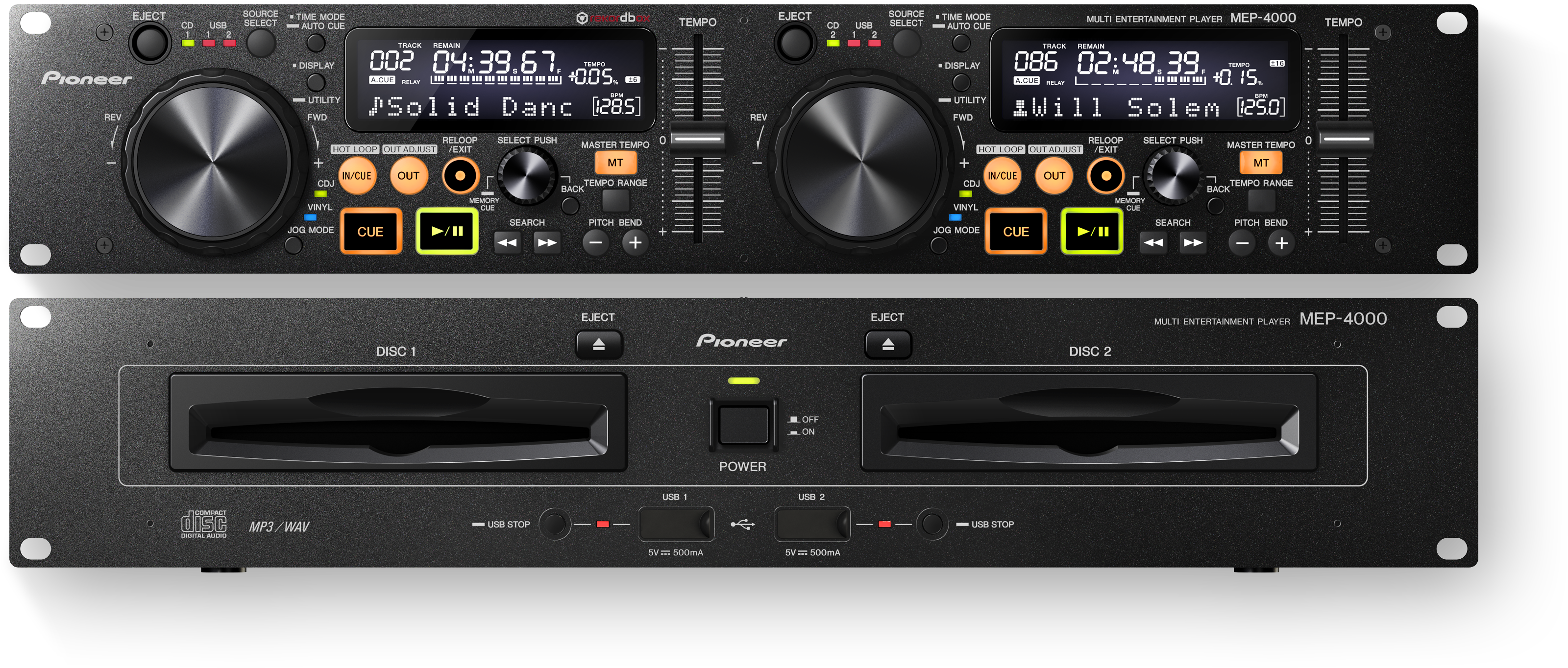Click right deck rewind search button
Viewport: 1568px width, 668px height.
pyautogui.click(x=1153, y=243)
